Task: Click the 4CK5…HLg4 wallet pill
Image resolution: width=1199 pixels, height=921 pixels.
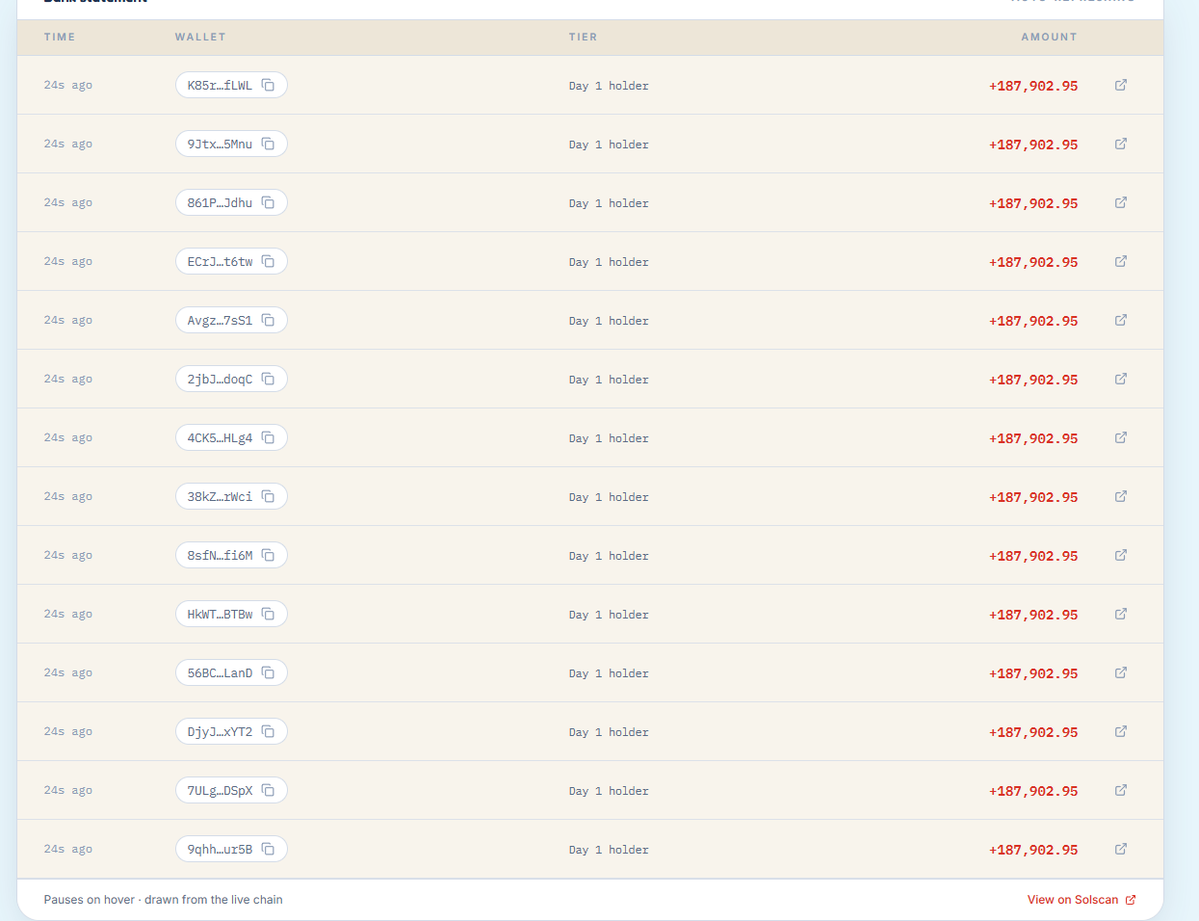Action: [231, 438]
